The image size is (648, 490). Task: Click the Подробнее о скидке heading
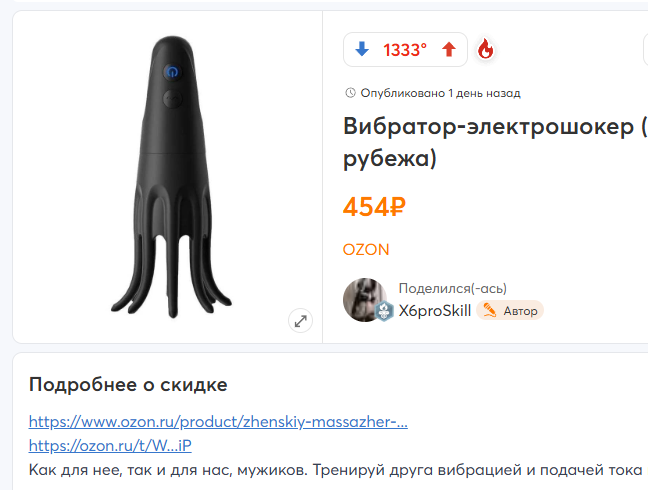point(128,385)
